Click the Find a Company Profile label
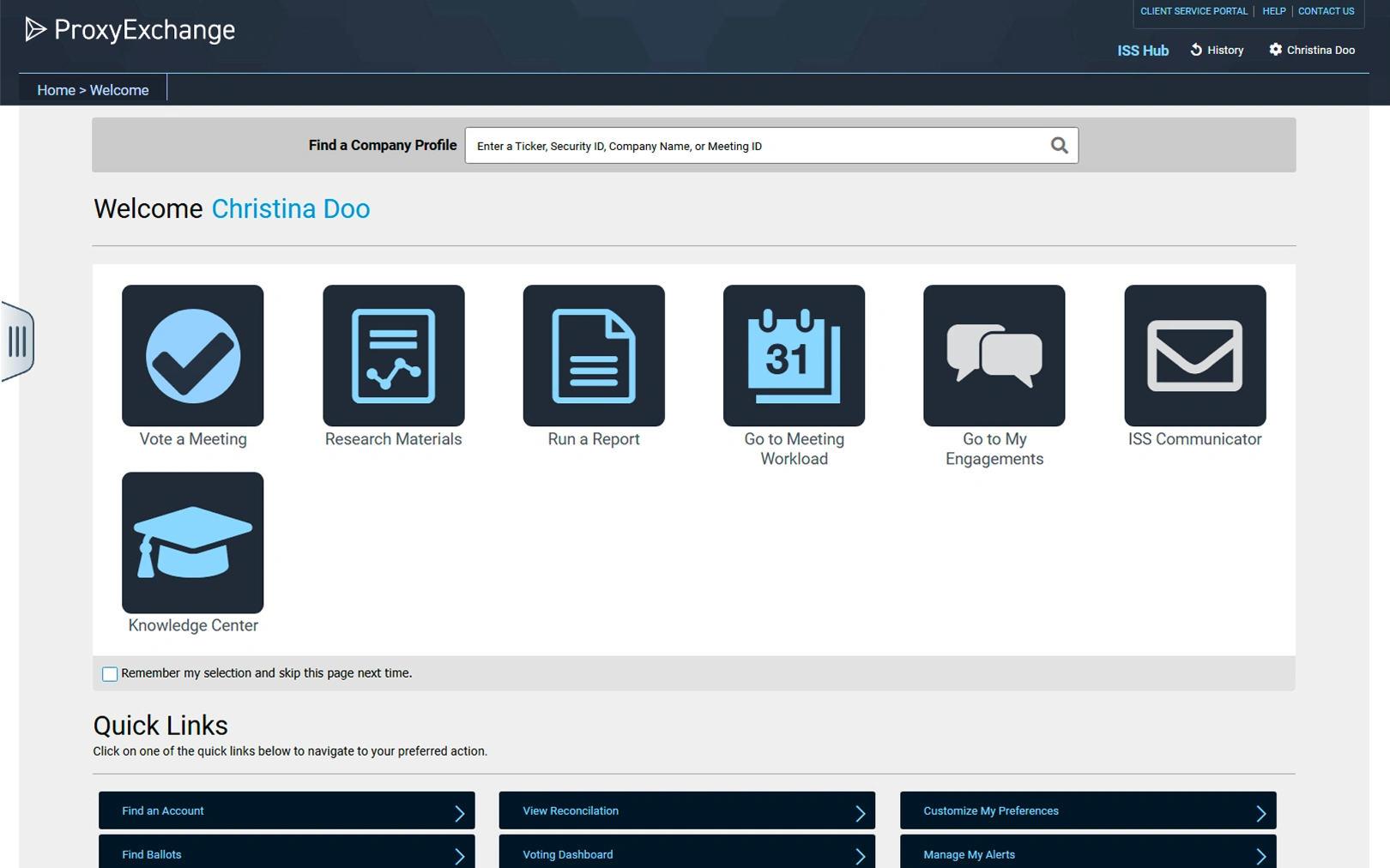The height and width of the screenshot is (868, 1390). [x=383, y=145]
